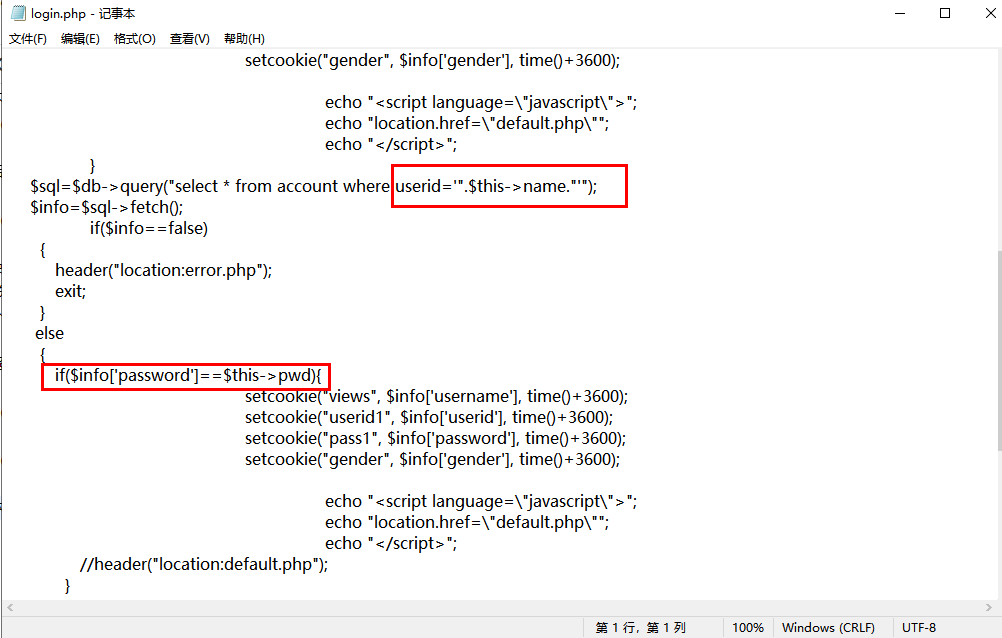Open the 文件(F) menu
The width and height of the screenshot is (1002, 638).
(x=27, y=39)
